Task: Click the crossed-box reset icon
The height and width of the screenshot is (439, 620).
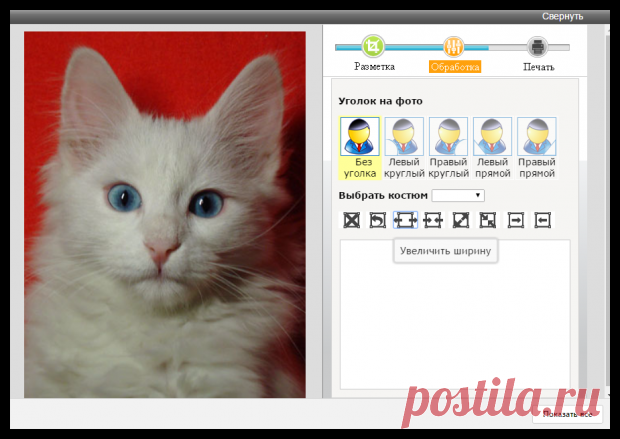Action: [x=351, y=220]
